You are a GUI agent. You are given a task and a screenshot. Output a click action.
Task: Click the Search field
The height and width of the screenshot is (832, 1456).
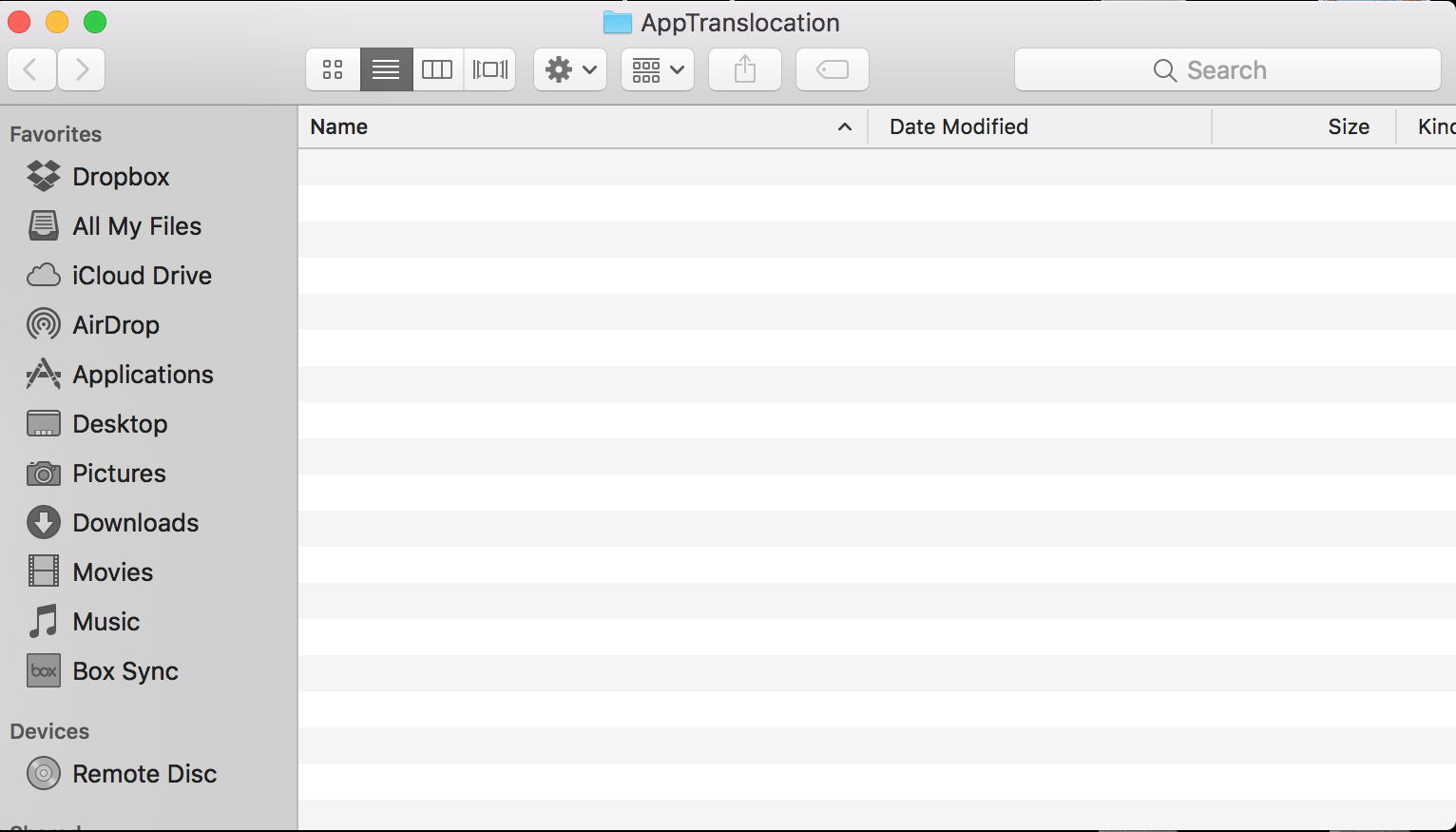click(x=1227, y=70)
